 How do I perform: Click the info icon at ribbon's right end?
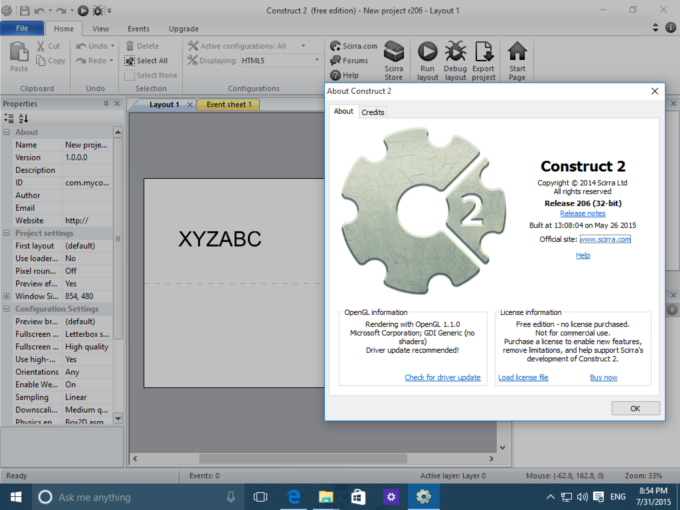coord(670,28)
